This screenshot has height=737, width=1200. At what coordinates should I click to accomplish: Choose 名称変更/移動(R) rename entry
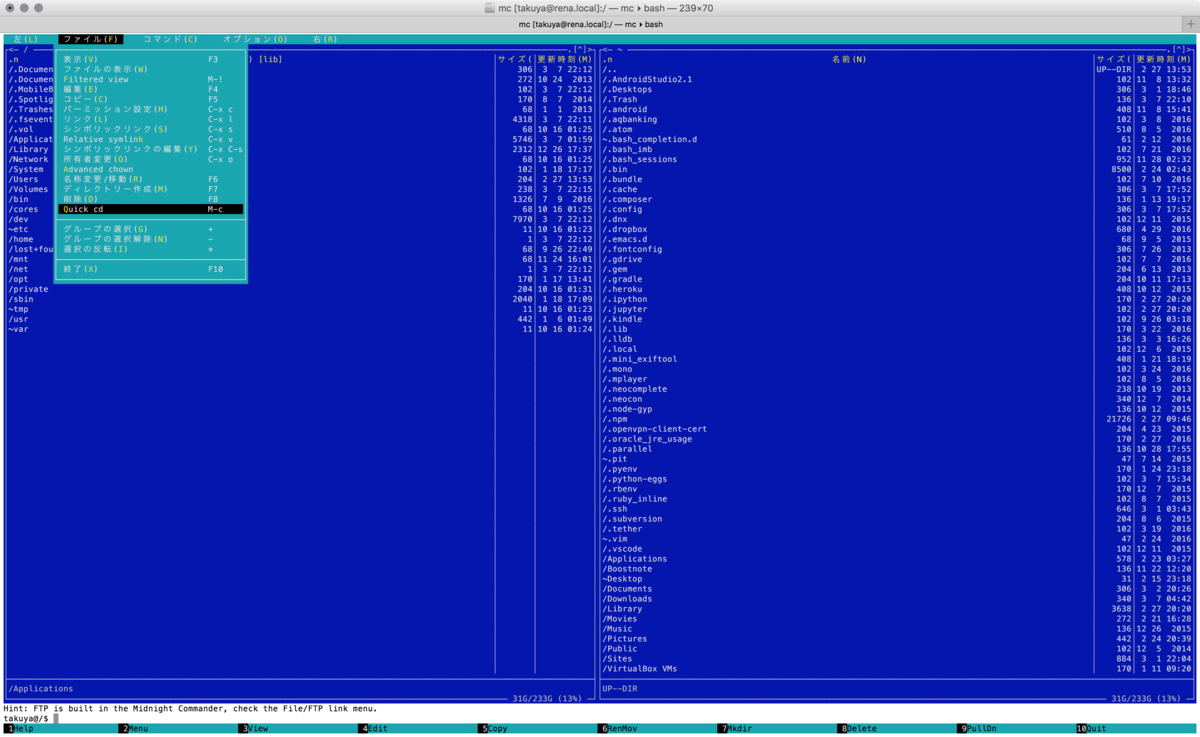pos(150,179)
